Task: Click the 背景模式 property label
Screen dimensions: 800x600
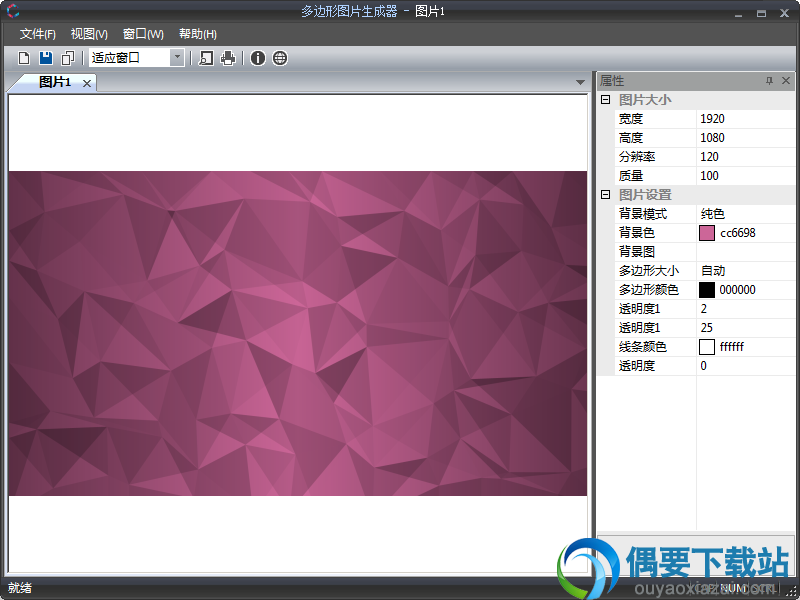Action: [643, 214]
